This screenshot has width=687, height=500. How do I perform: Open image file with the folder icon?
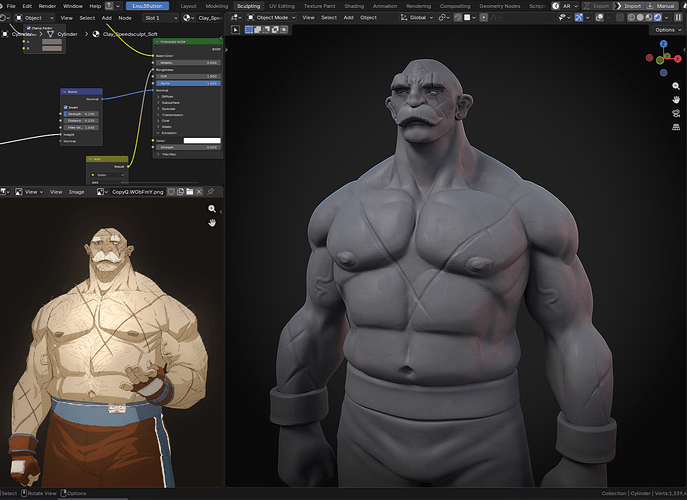click(190, 192)
